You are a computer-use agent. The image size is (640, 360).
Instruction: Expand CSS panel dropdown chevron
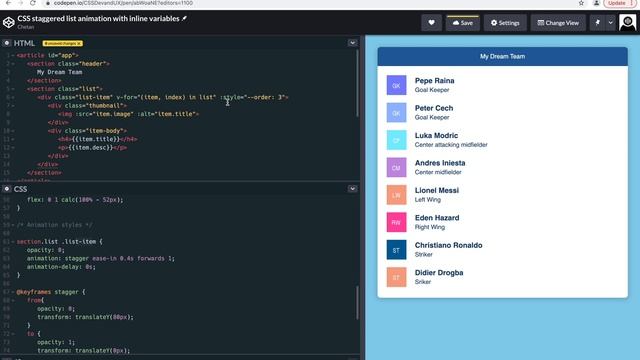352,189
